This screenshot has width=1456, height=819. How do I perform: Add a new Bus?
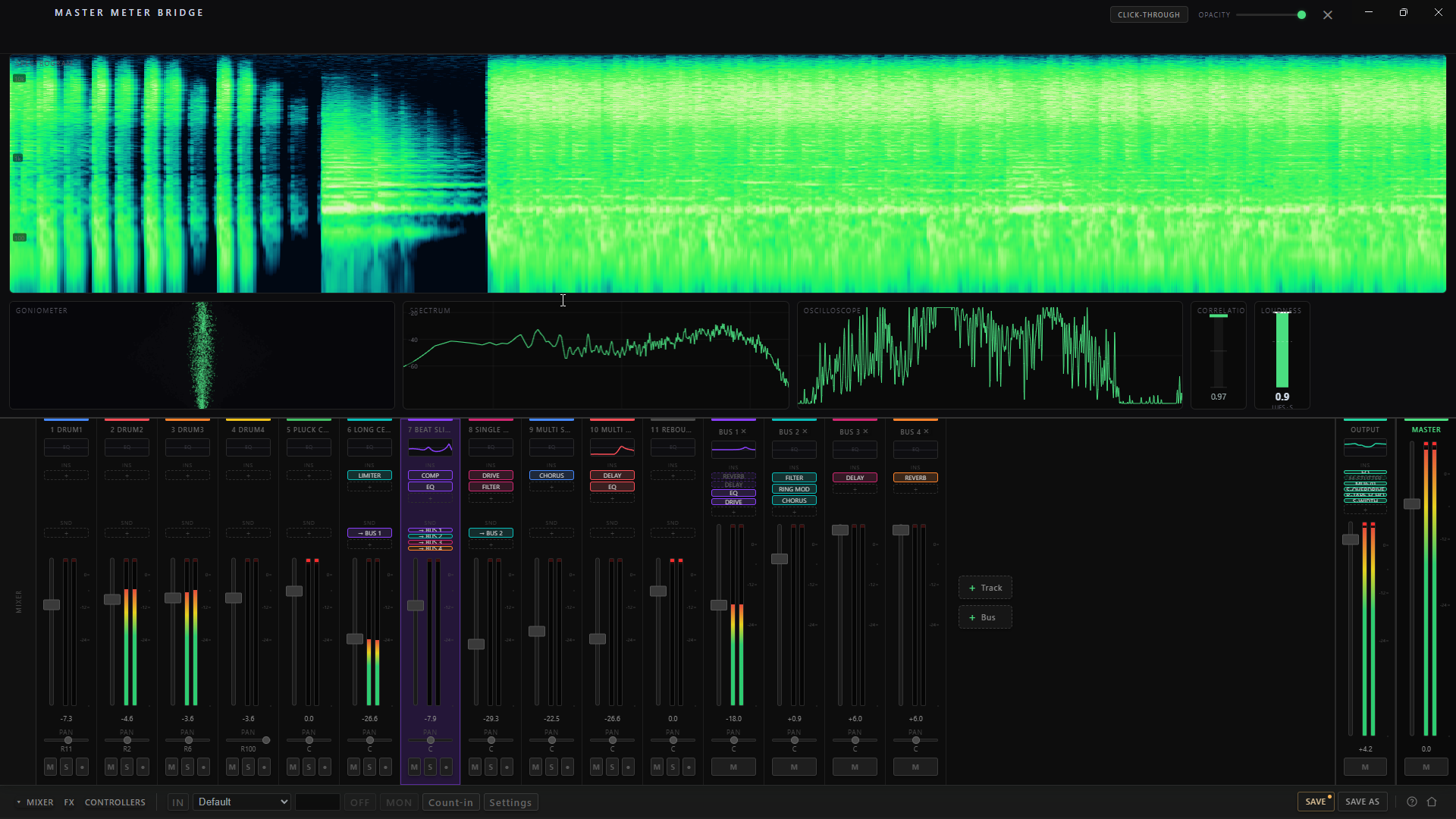(x=985, y=617)
